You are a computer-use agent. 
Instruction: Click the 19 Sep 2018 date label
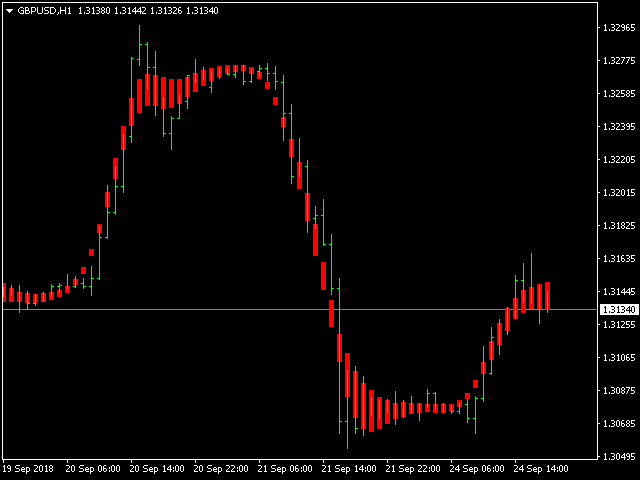coord(28,469)
